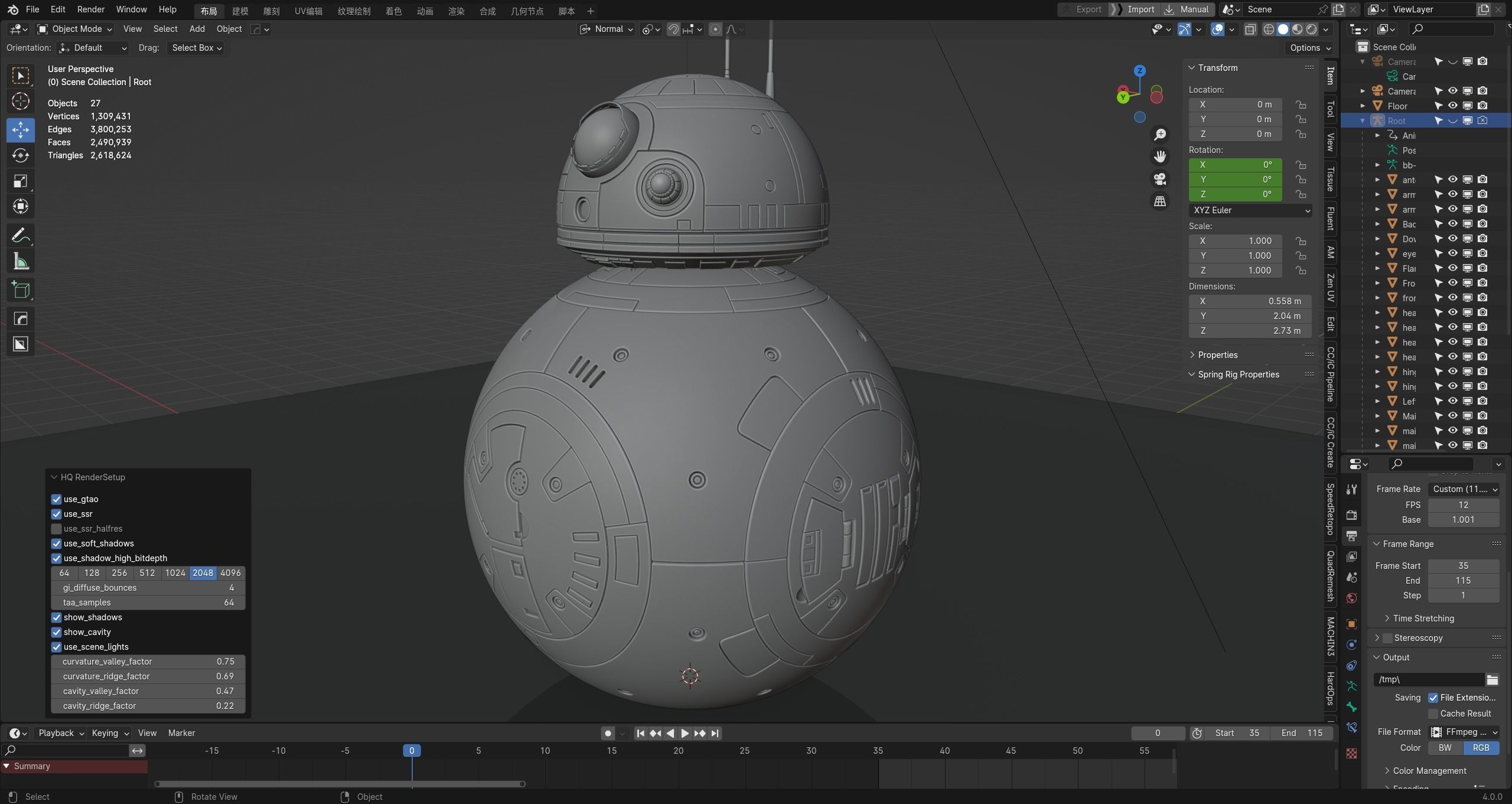
Task: Open the Render menu
Action: (90, 9)
